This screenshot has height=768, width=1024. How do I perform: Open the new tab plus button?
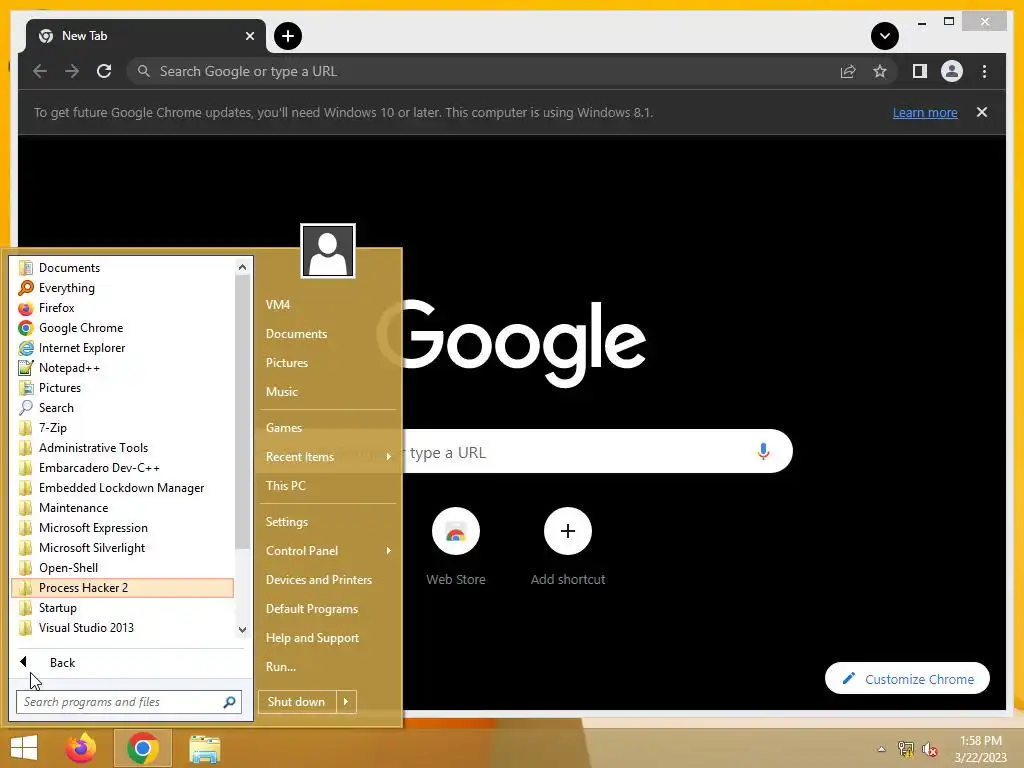pyautogui.click(x=288, y=36)
